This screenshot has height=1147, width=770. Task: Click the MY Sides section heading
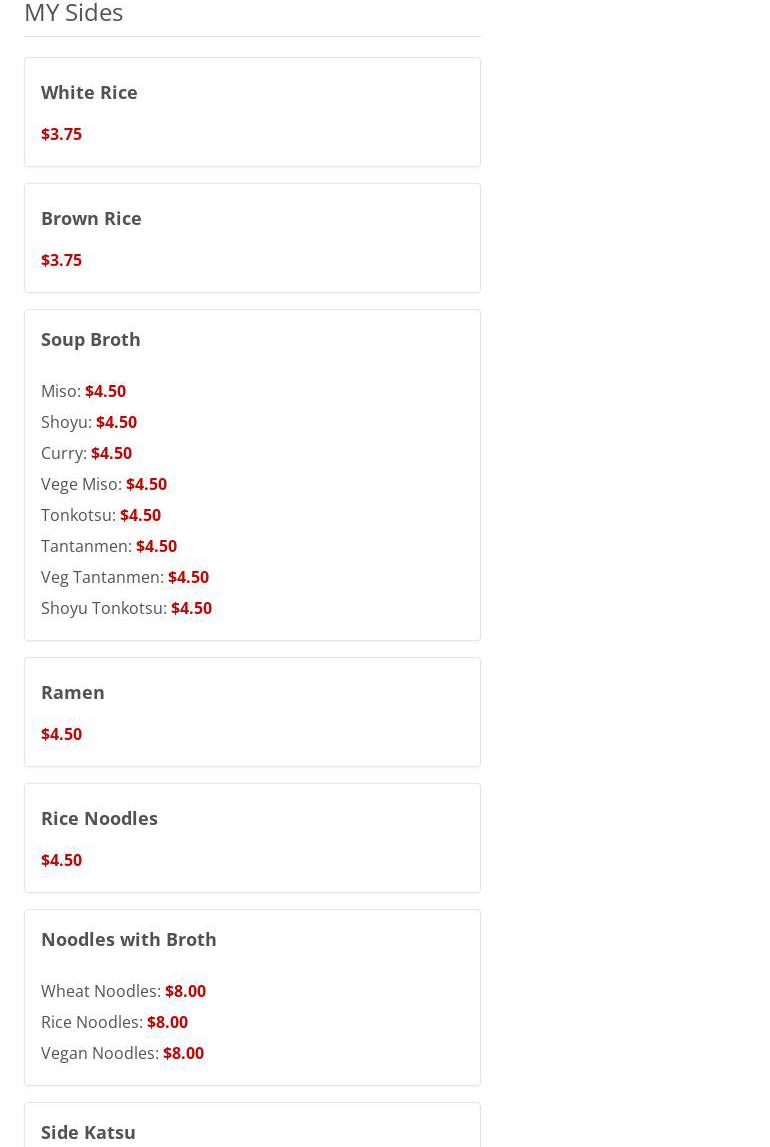pos(73,13)
